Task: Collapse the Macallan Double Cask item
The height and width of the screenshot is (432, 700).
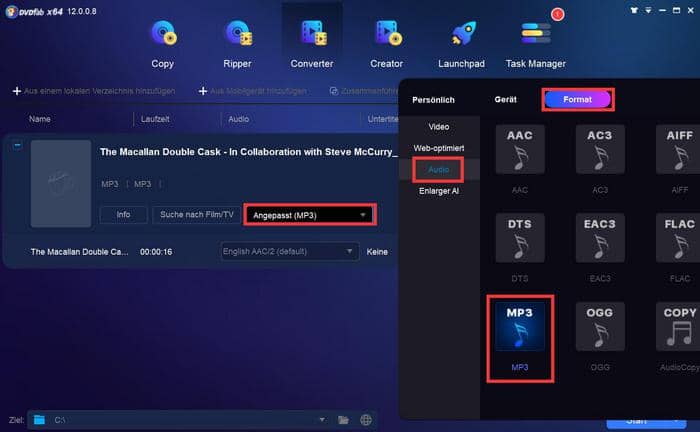Action: pos(17,145)
